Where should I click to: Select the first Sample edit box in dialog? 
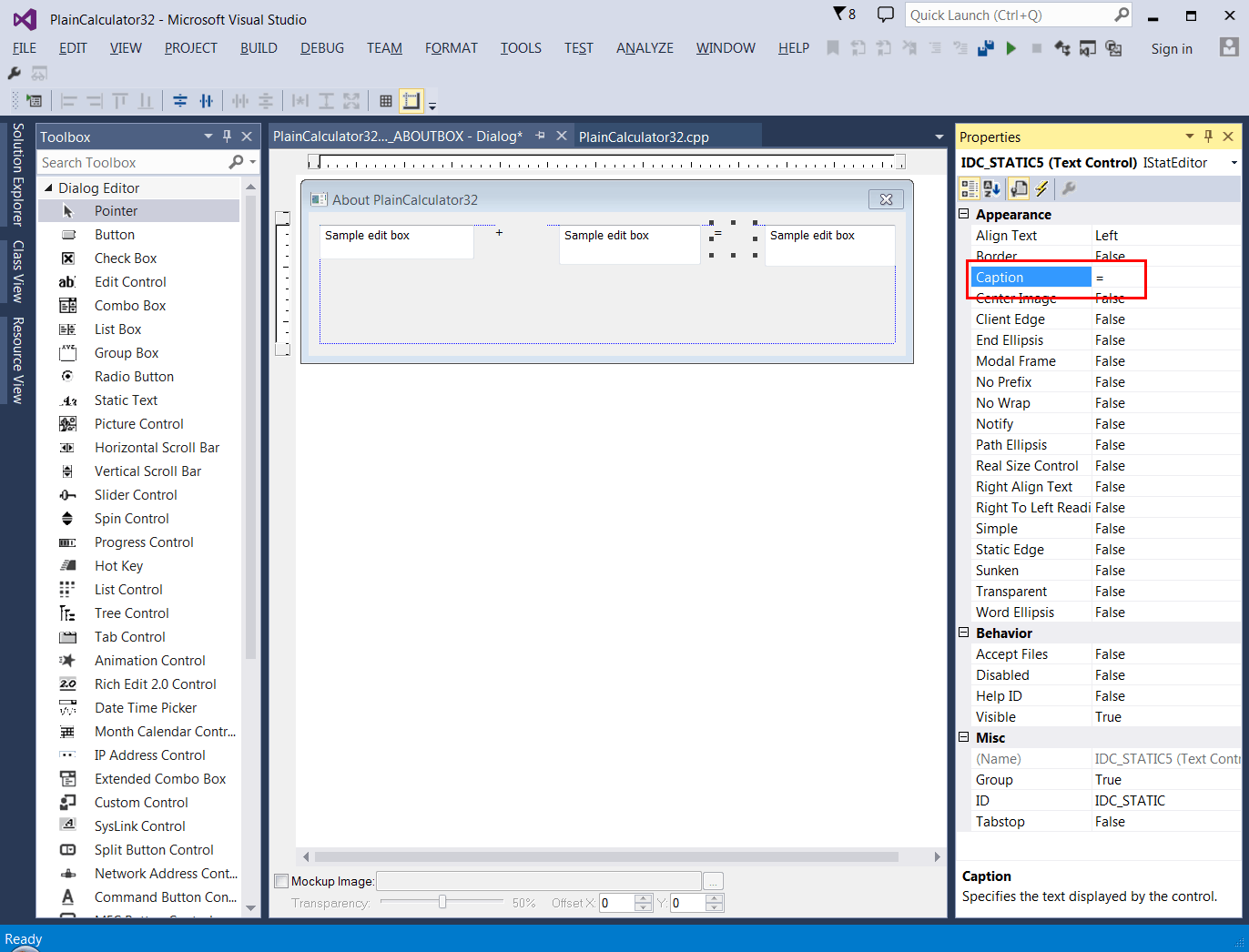tap(397, 242)
